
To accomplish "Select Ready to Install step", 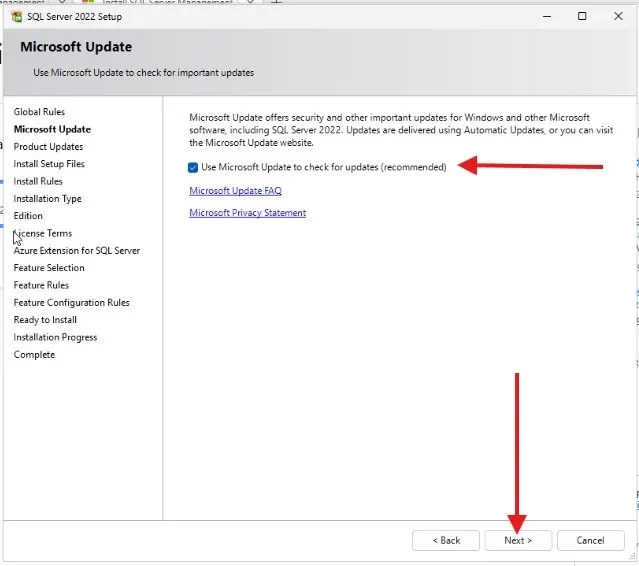I will [45, 320].
